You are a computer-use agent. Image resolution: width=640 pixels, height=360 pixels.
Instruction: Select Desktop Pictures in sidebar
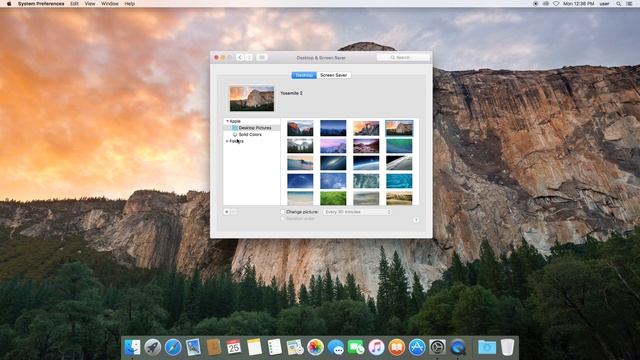click(x=251, y=128)
